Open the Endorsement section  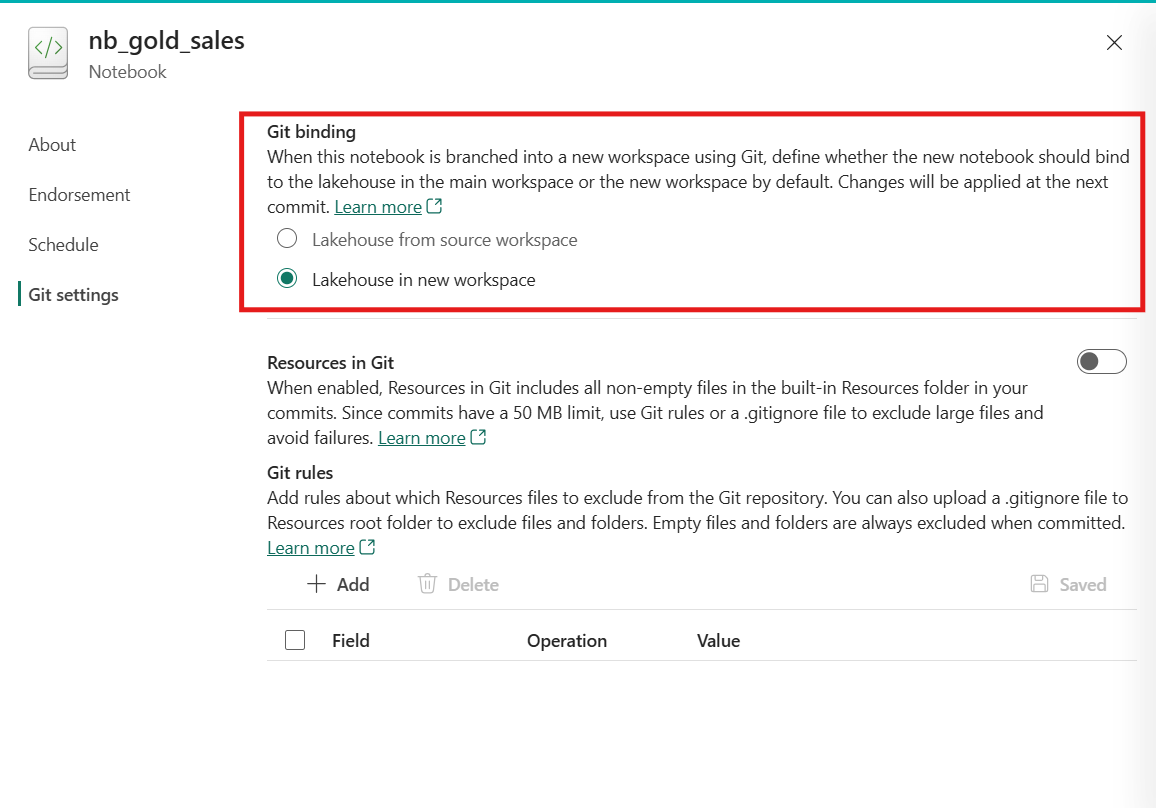[79, 195]
